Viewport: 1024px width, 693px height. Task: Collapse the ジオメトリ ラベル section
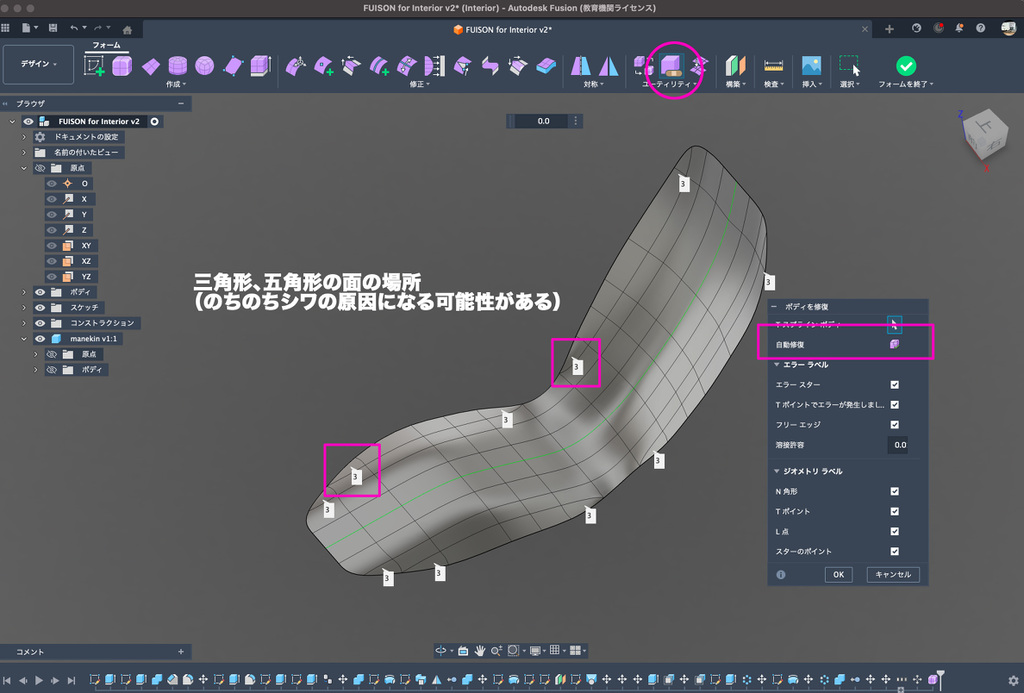coord(776,471)
